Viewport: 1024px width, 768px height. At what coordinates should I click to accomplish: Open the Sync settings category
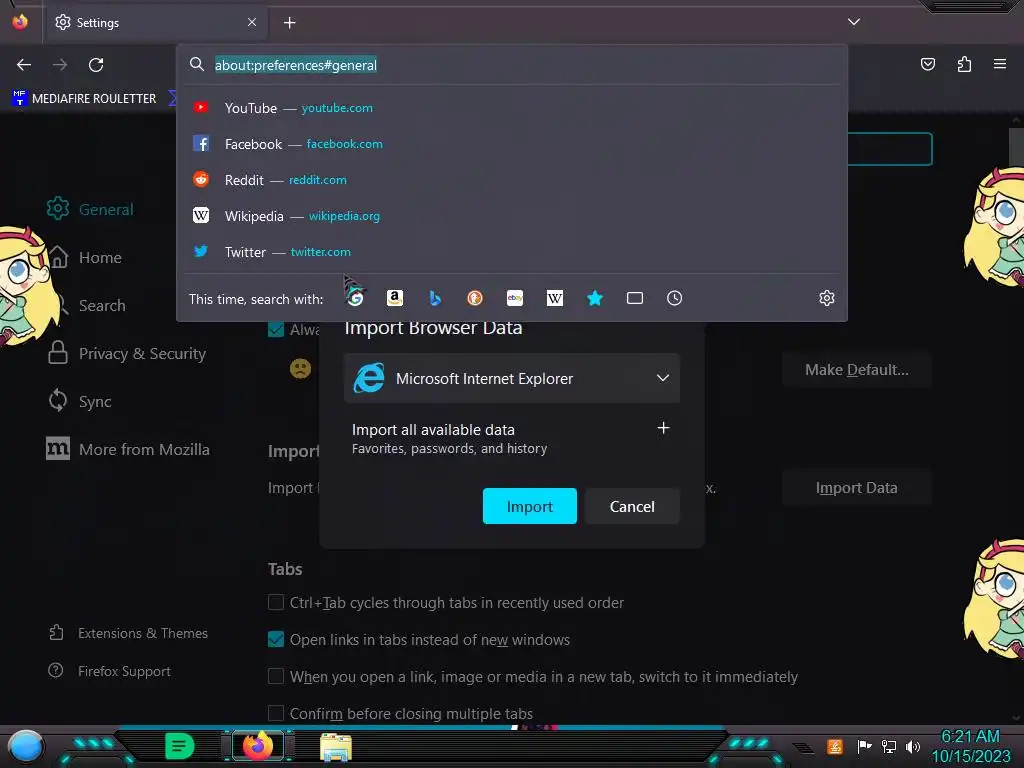pyautogui.click(x=79, y=401)
